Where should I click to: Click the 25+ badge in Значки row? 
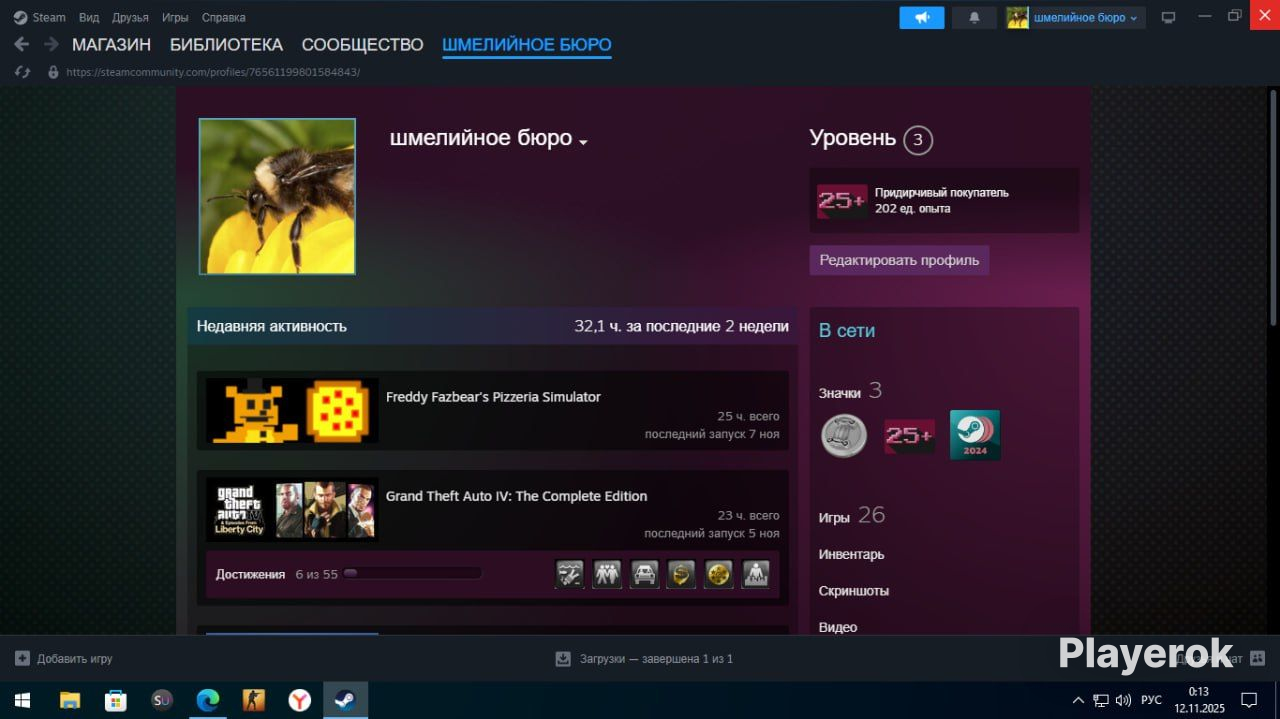pyautogui.click(x=909, y=436)
